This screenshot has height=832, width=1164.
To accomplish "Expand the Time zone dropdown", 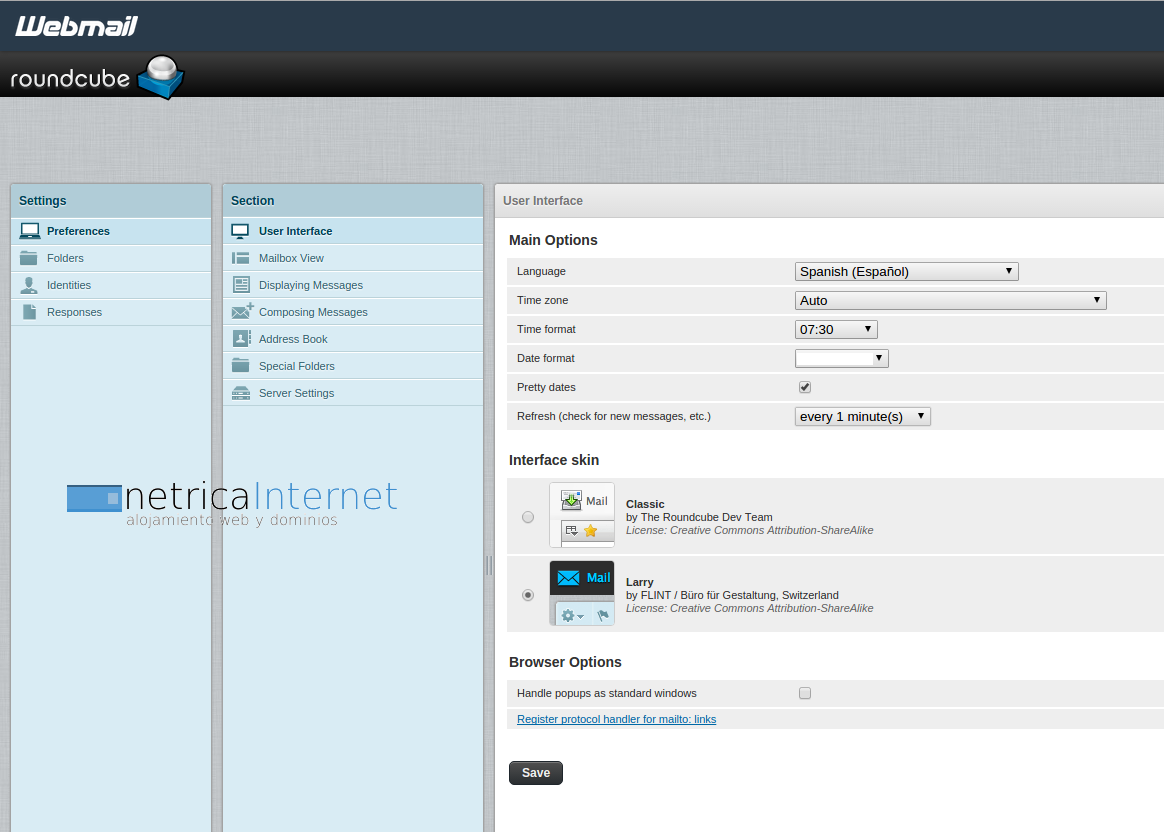I will [950, 300].
